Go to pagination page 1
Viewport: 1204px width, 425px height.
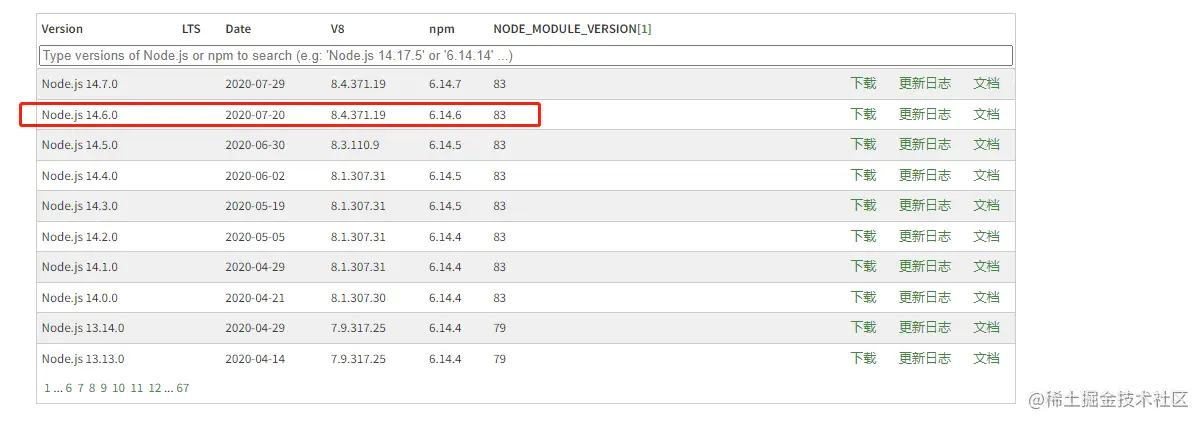[x=47, y=388]
